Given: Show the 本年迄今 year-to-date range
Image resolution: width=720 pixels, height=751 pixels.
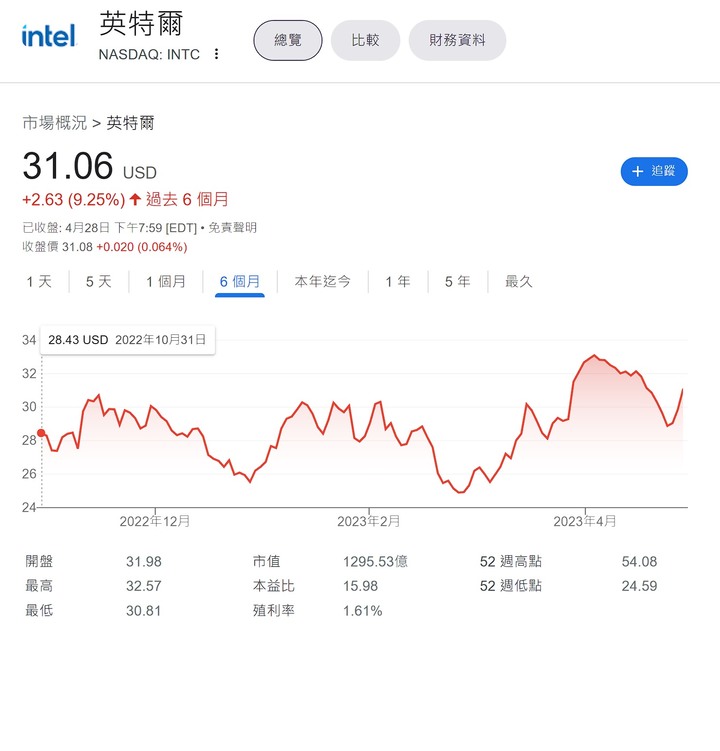Looking at the screenshot, I should coord(322,281).
